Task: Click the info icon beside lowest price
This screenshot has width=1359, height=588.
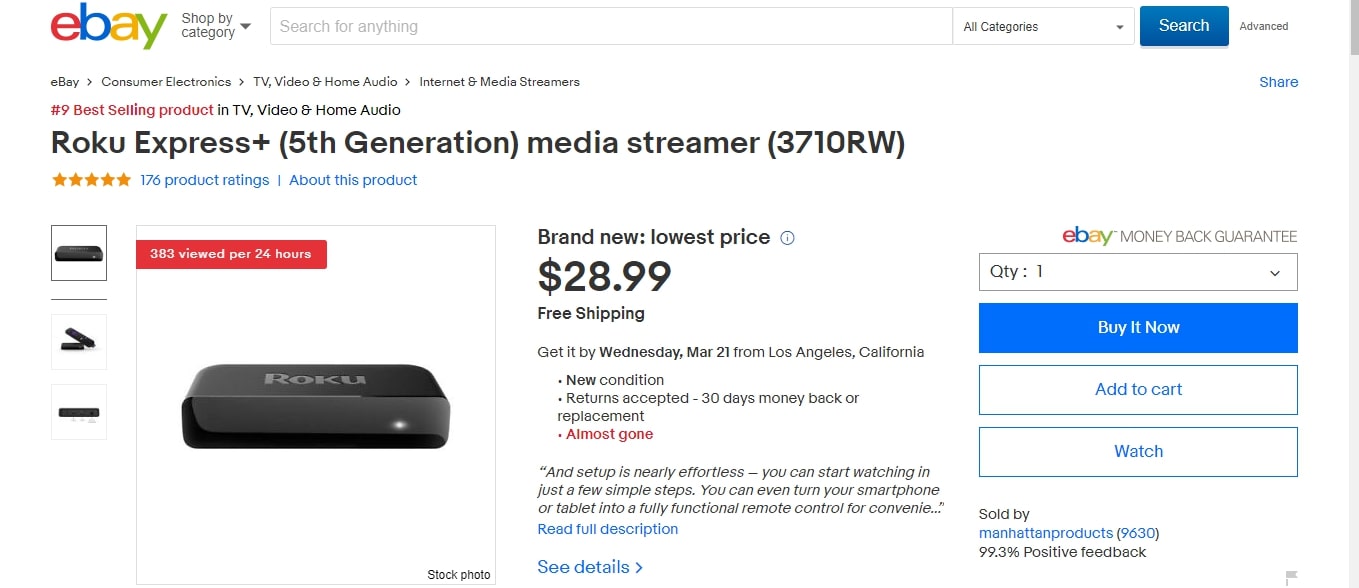Action: point(787,238)
